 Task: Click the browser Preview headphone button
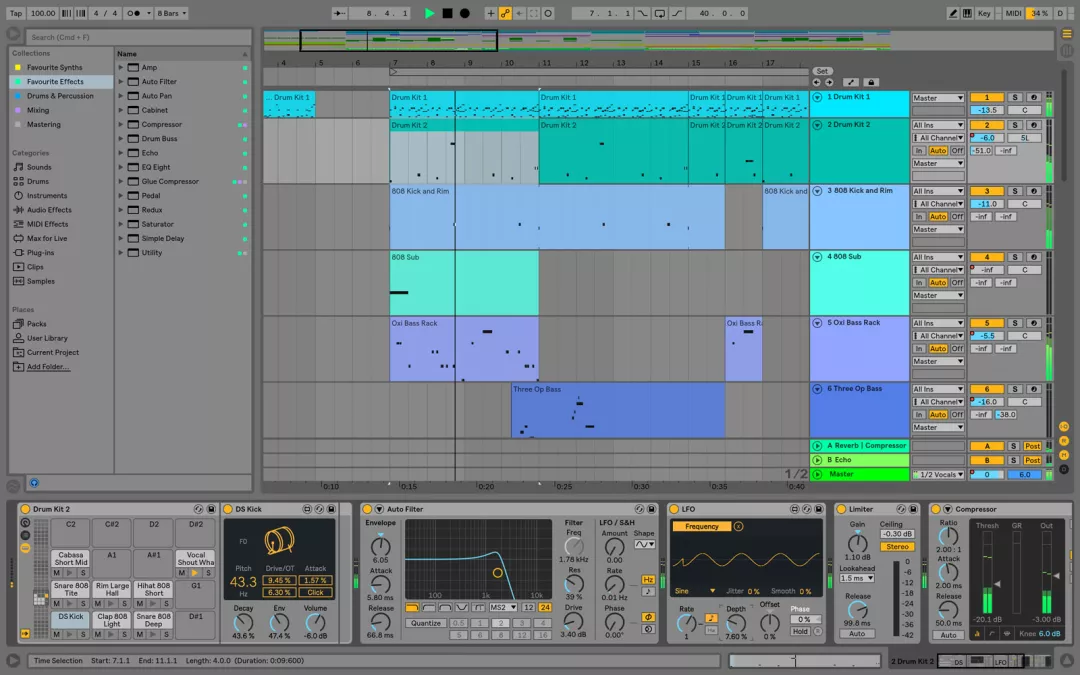(34, 483)
